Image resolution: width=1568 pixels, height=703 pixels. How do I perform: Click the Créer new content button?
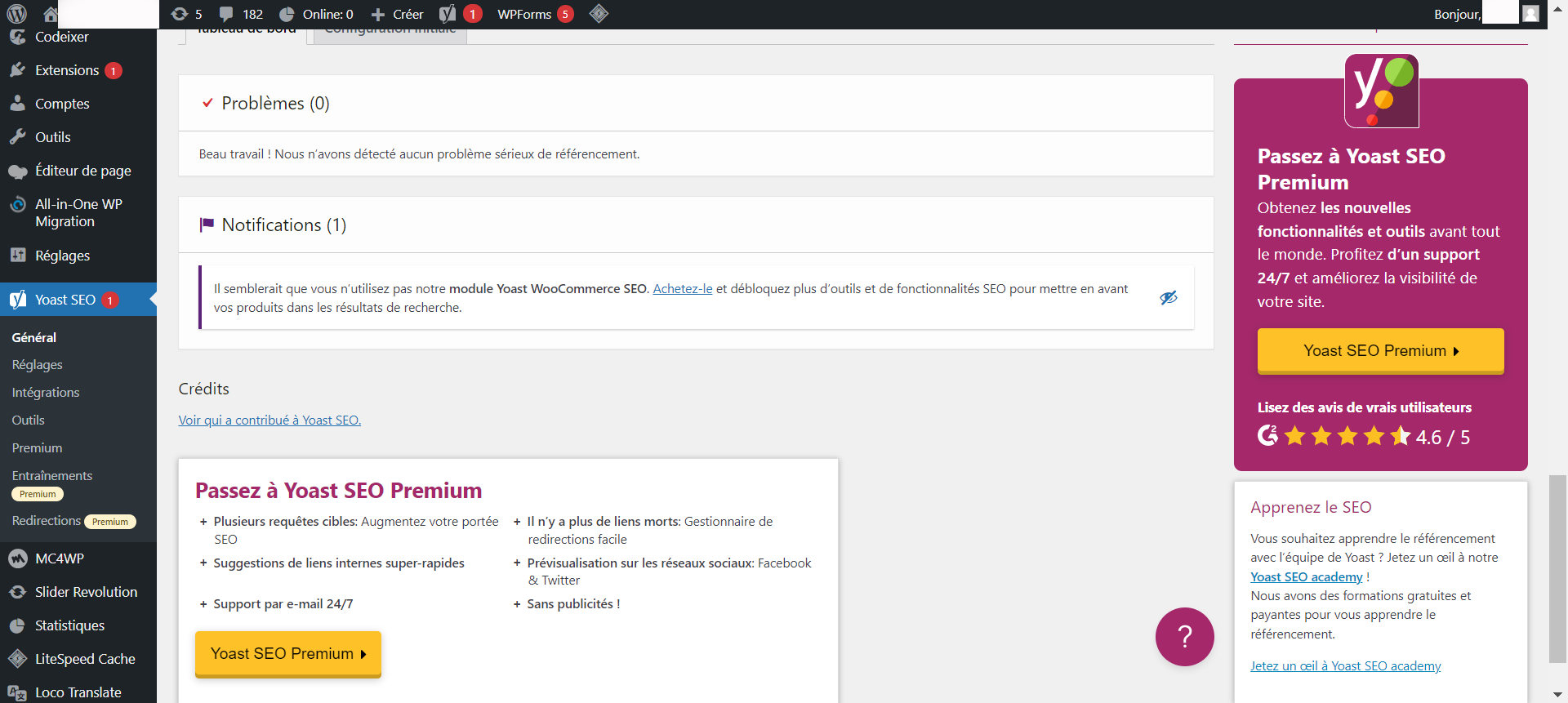tap(397, 14)
